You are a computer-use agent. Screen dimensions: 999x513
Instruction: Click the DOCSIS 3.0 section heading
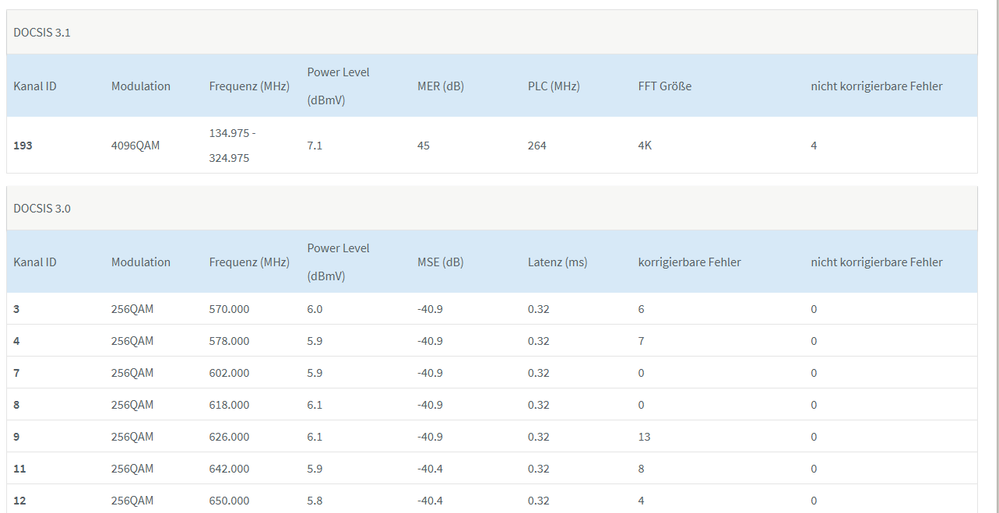point(42,209)
